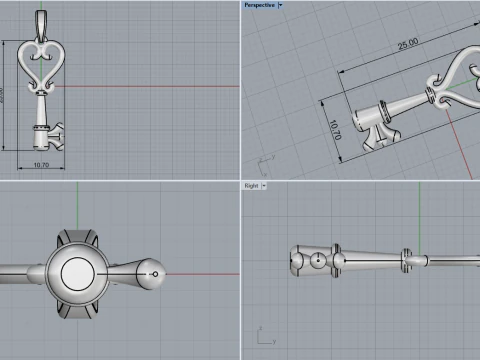Select the 25.00 dimension text
This screenshot has width=480, height=360.
coord(408,44)
